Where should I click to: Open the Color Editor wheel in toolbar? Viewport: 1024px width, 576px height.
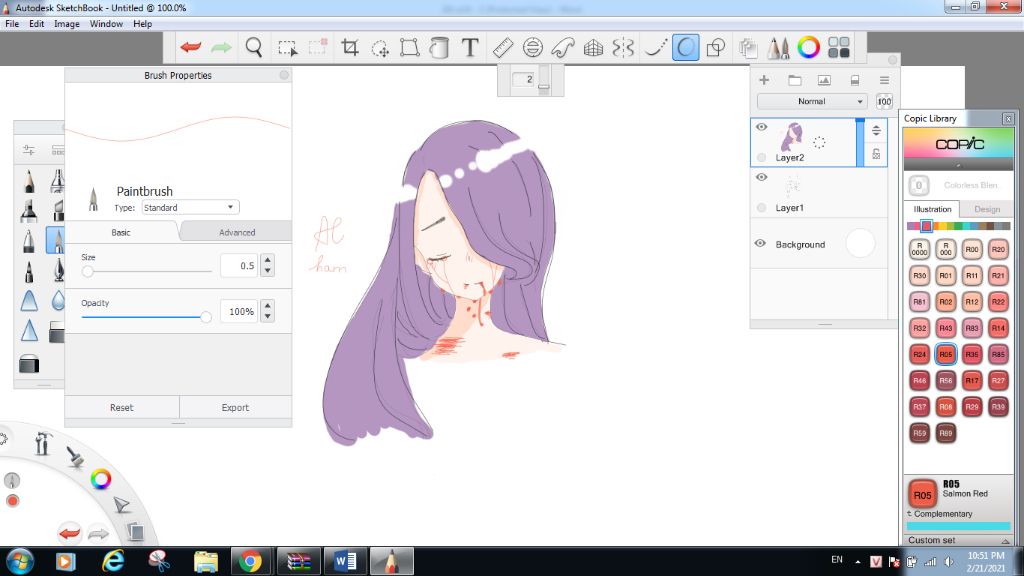[808, 47]
